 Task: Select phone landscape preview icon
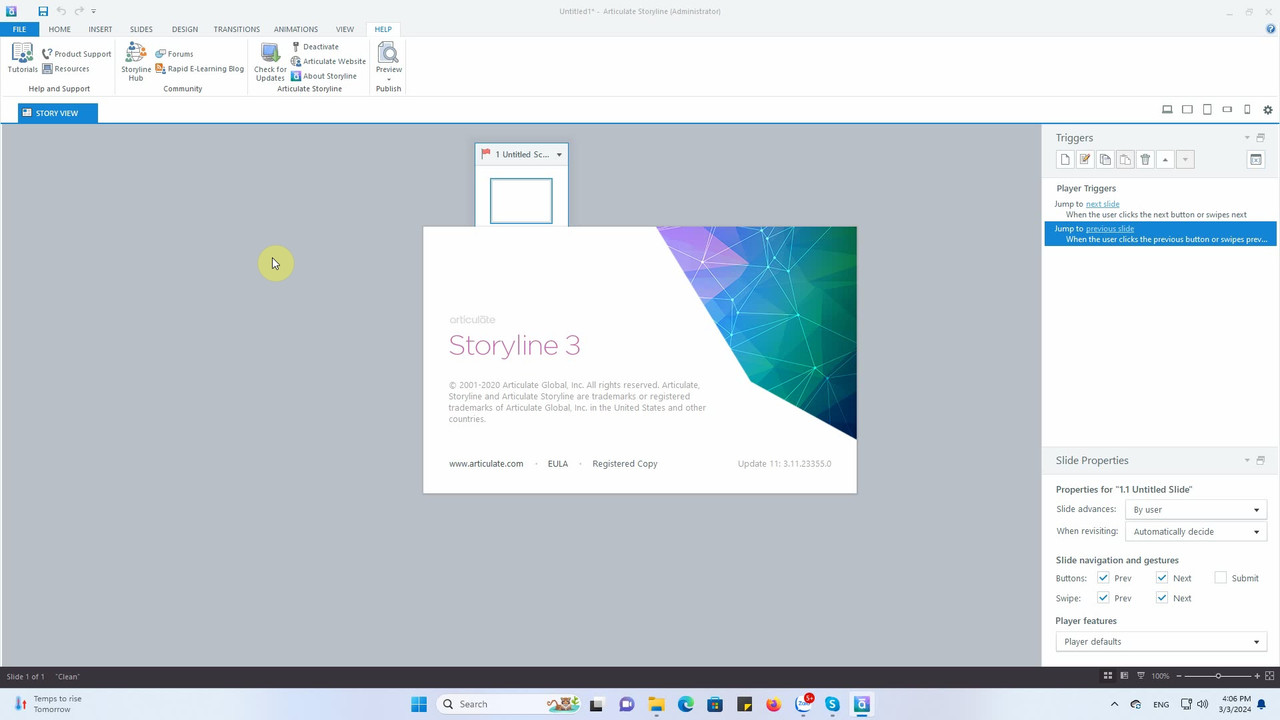pyautogui.click(x=1227, y=110)
